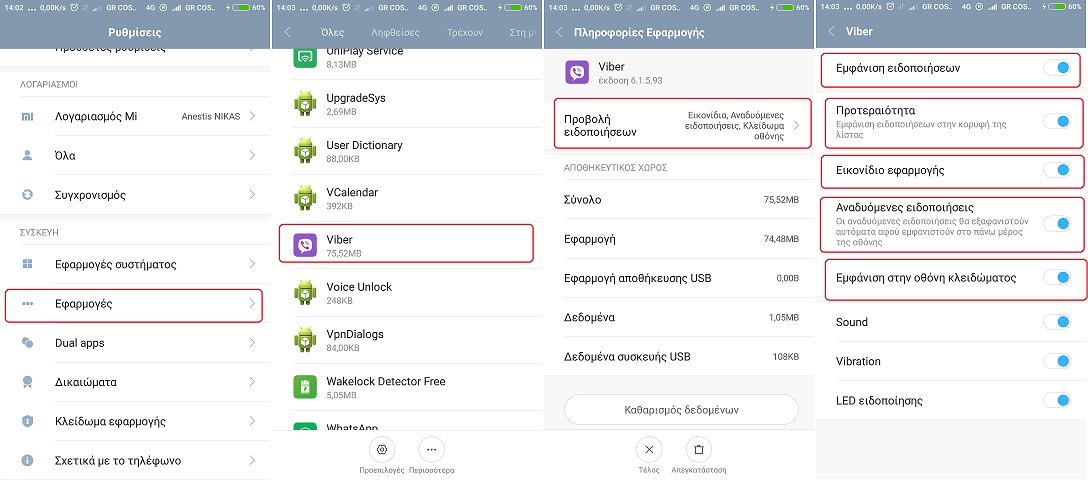Switch to the Τρέχουν tab
Screen dimensions: 1088x483
465,32
